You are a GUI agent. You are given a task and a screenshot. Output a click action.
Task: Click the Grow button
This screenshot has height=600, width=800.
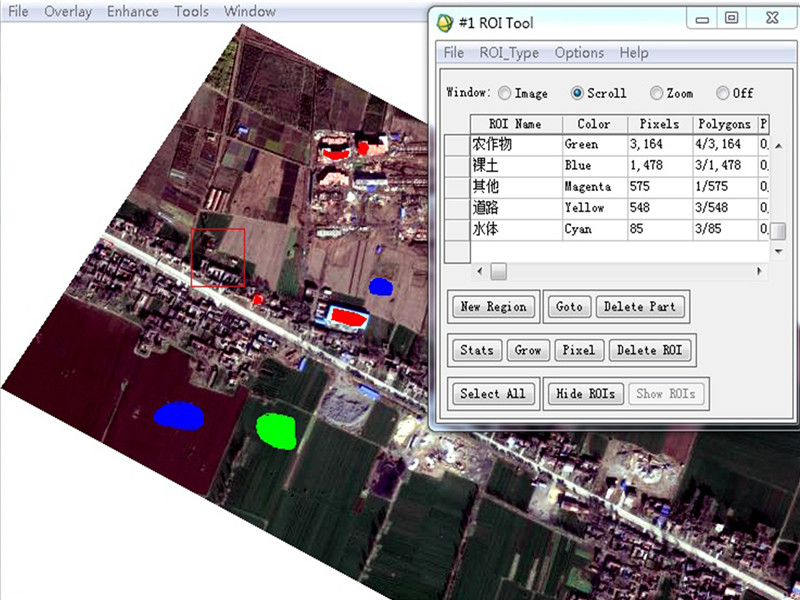coord(528,350)
